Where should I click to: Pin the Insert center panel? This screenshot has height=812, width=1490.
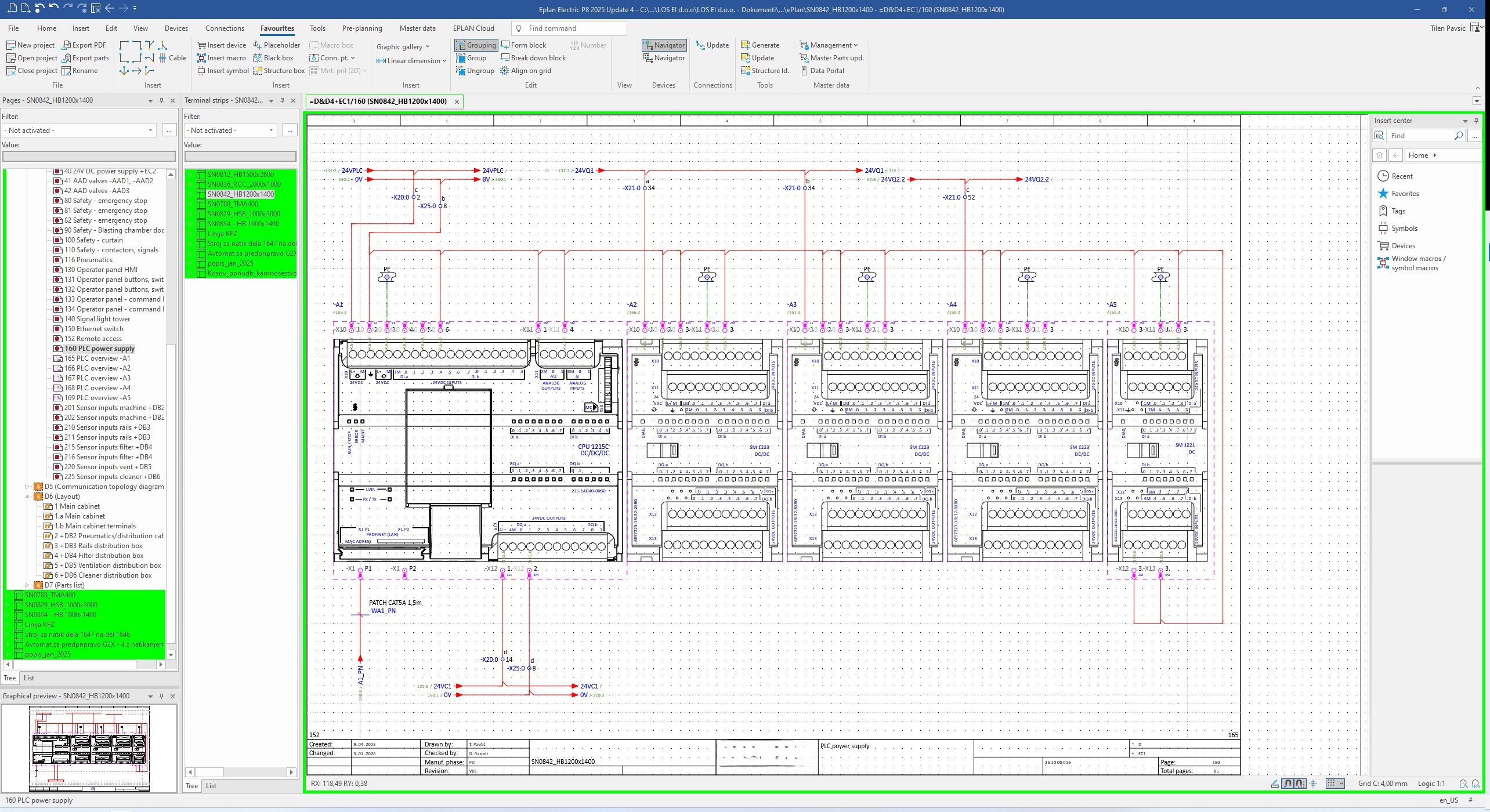pyautogui.click(x=1476, y=121)
